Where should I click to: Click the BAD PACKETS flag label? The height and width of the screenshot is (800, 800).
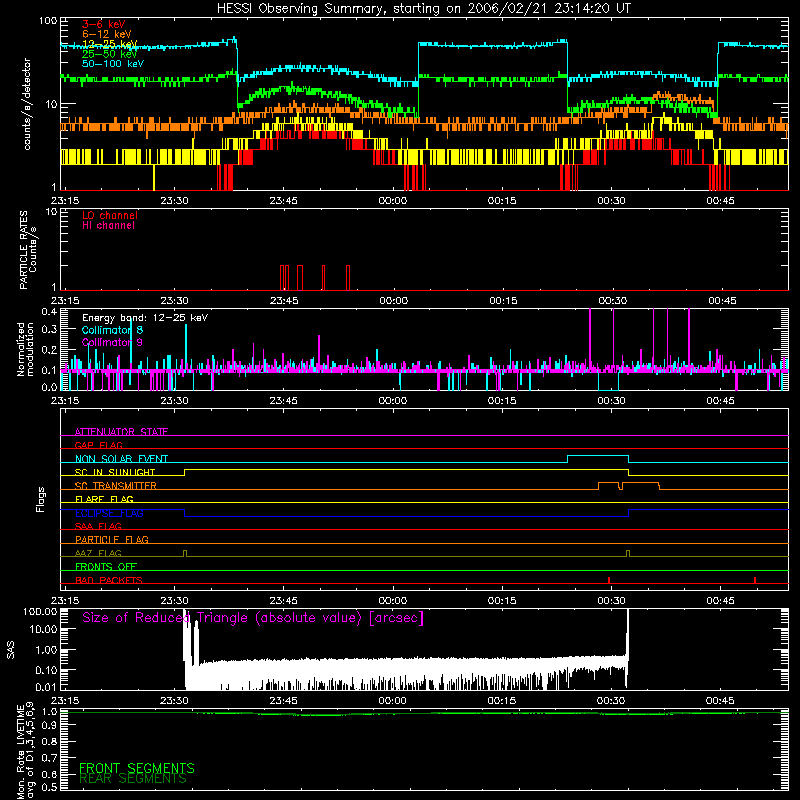109,580
